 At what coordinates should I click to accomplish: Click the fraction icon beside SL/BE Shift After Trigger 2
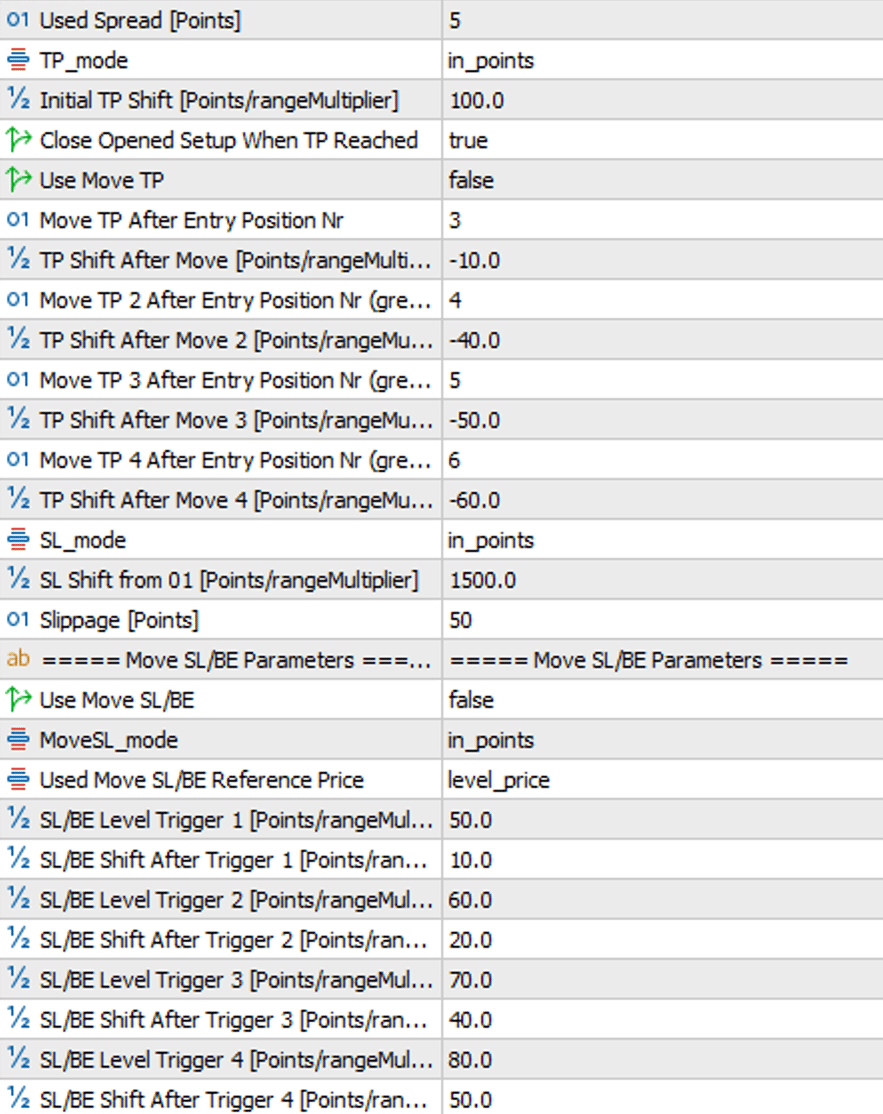coord(18,939)
